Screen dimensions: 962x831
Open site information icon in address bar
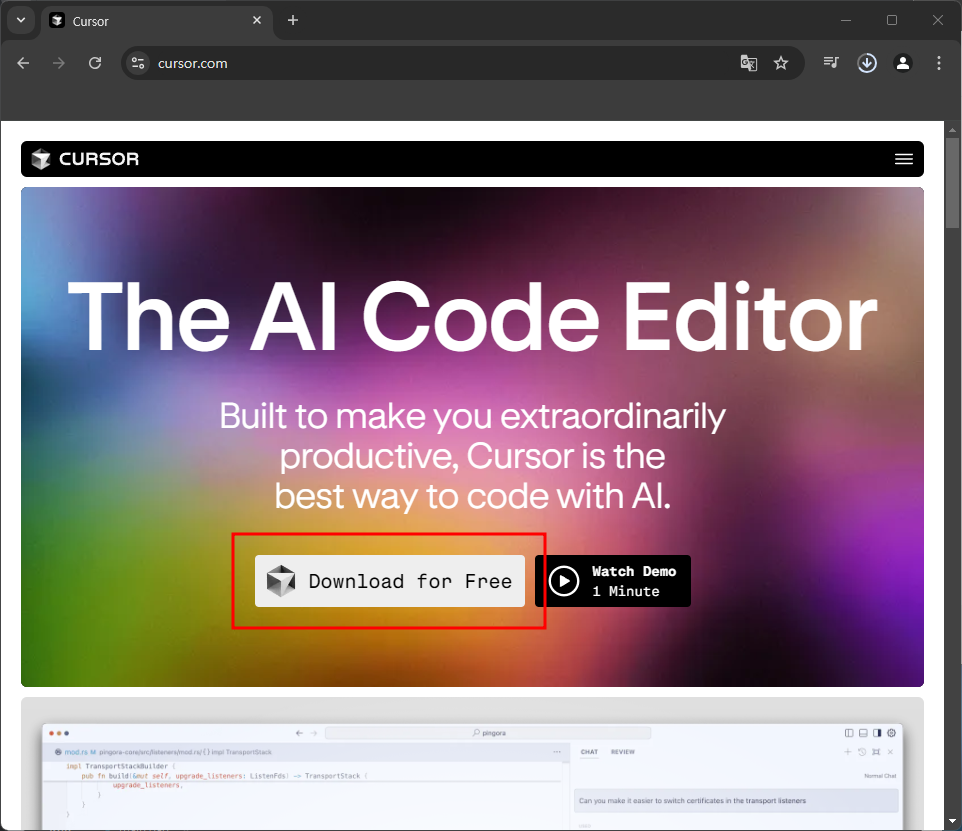(138, 63)
